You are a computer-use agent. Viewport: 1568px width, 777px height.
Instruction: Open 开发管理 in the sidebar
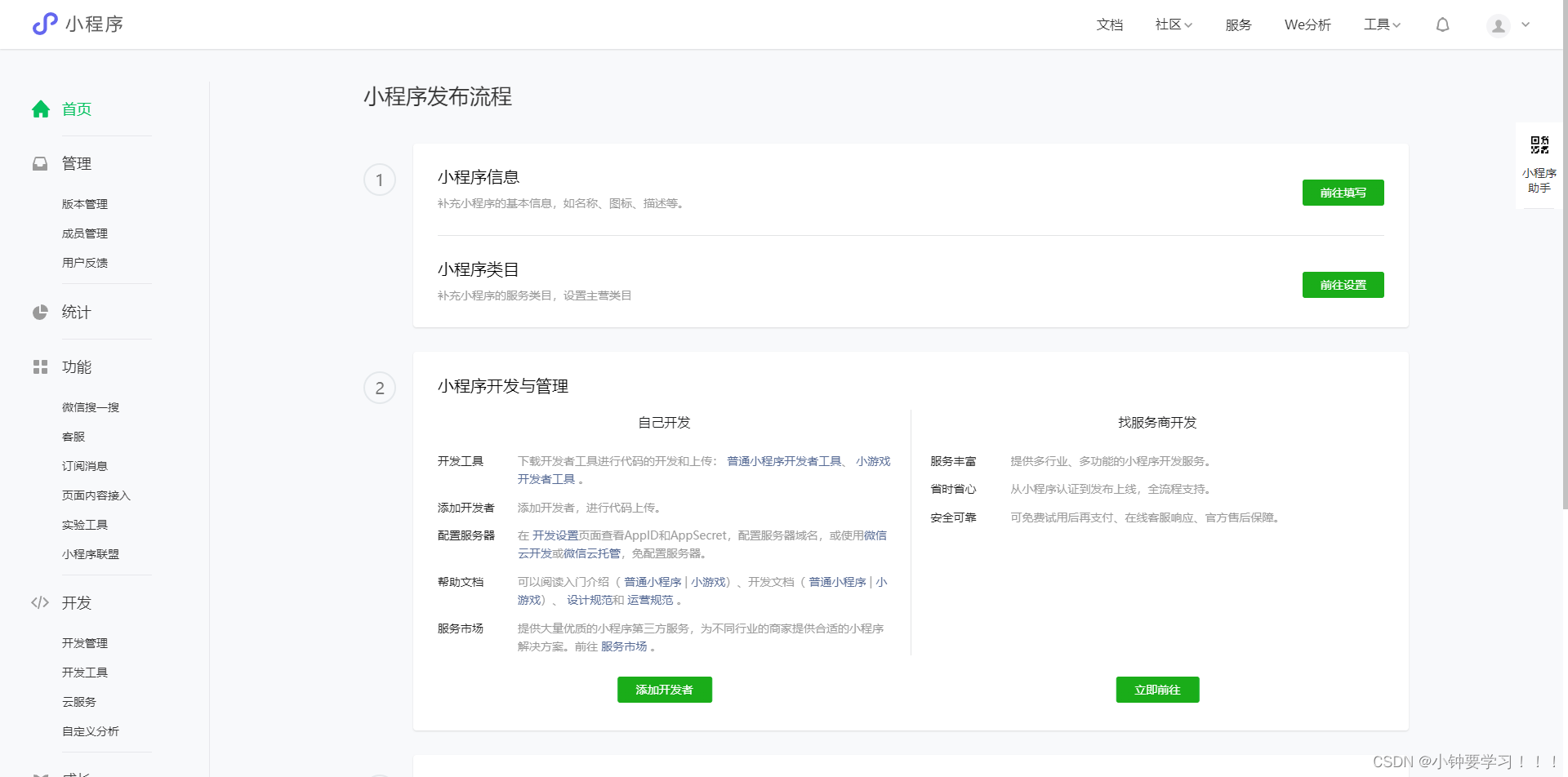point(85,643)
